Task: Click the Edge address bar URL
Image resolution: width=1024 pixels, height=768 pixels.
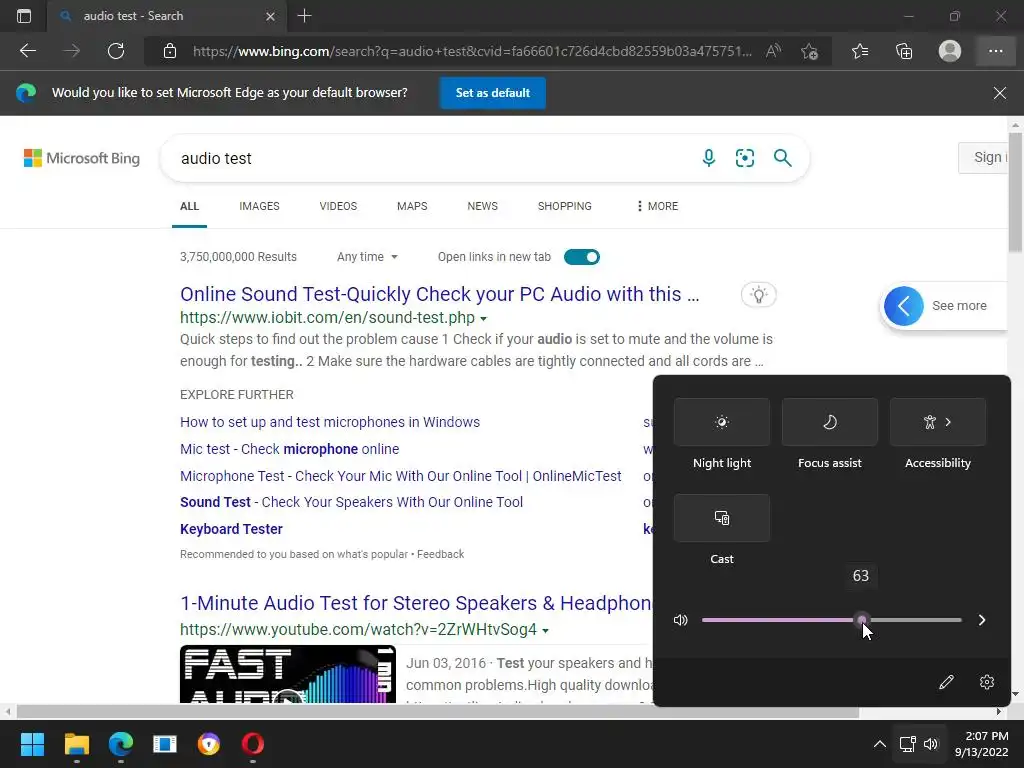Action: pyautogui.click(x=472, y=51)
